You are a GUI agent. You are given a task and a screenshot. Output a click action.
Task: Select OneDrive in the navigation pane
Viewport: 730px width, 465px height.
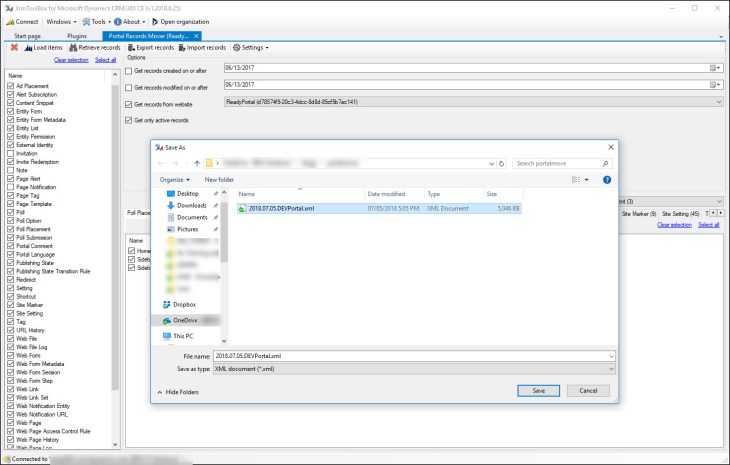pyautogui.click(x=185, y=320)
